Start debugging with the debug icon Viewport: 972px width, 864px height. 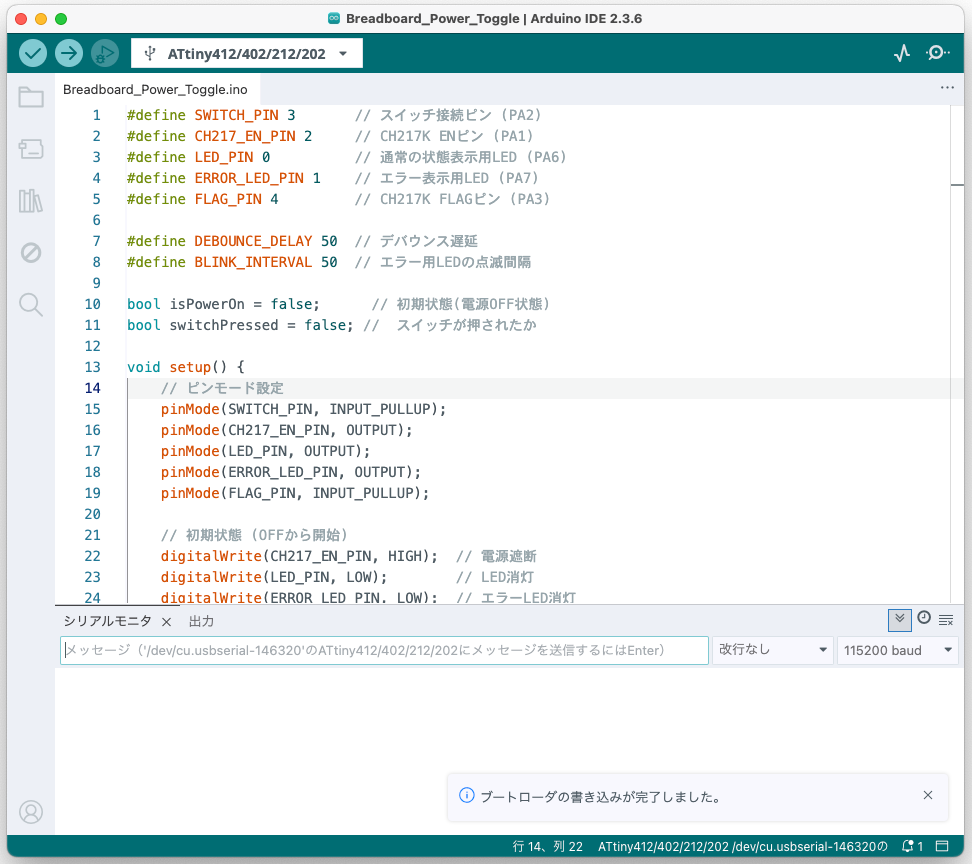pos(104,53)
